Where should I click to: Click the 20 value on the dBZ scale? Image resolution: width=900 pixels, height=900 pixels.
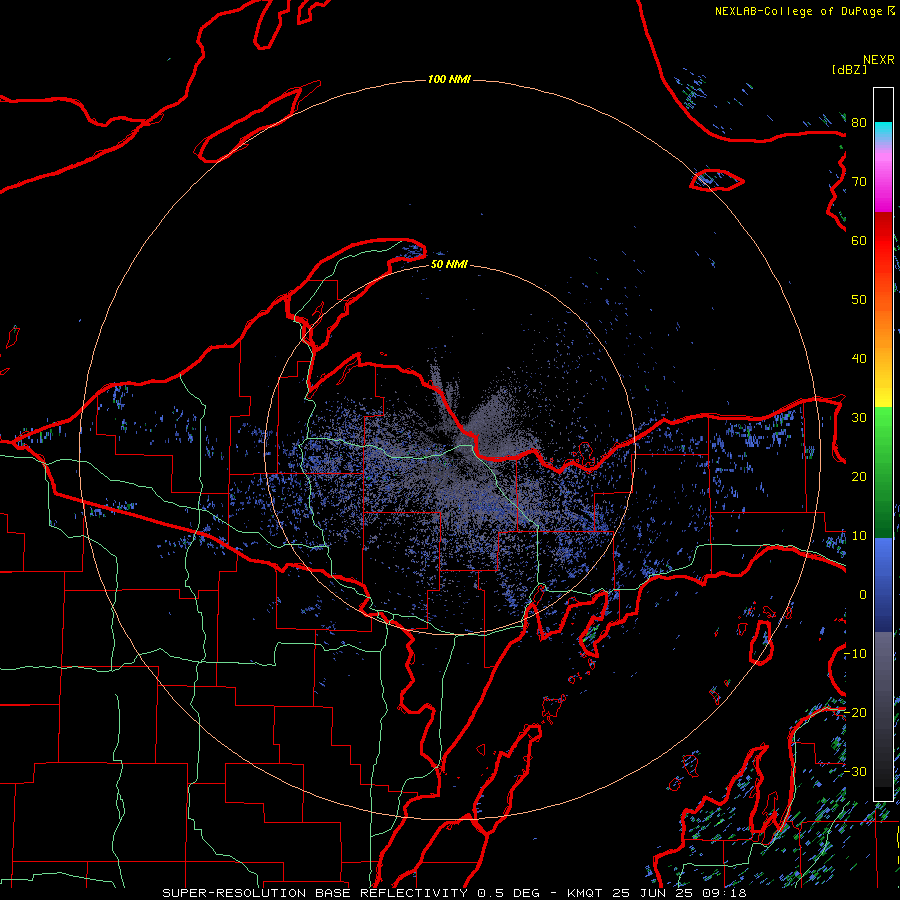(x=859, y=477)
